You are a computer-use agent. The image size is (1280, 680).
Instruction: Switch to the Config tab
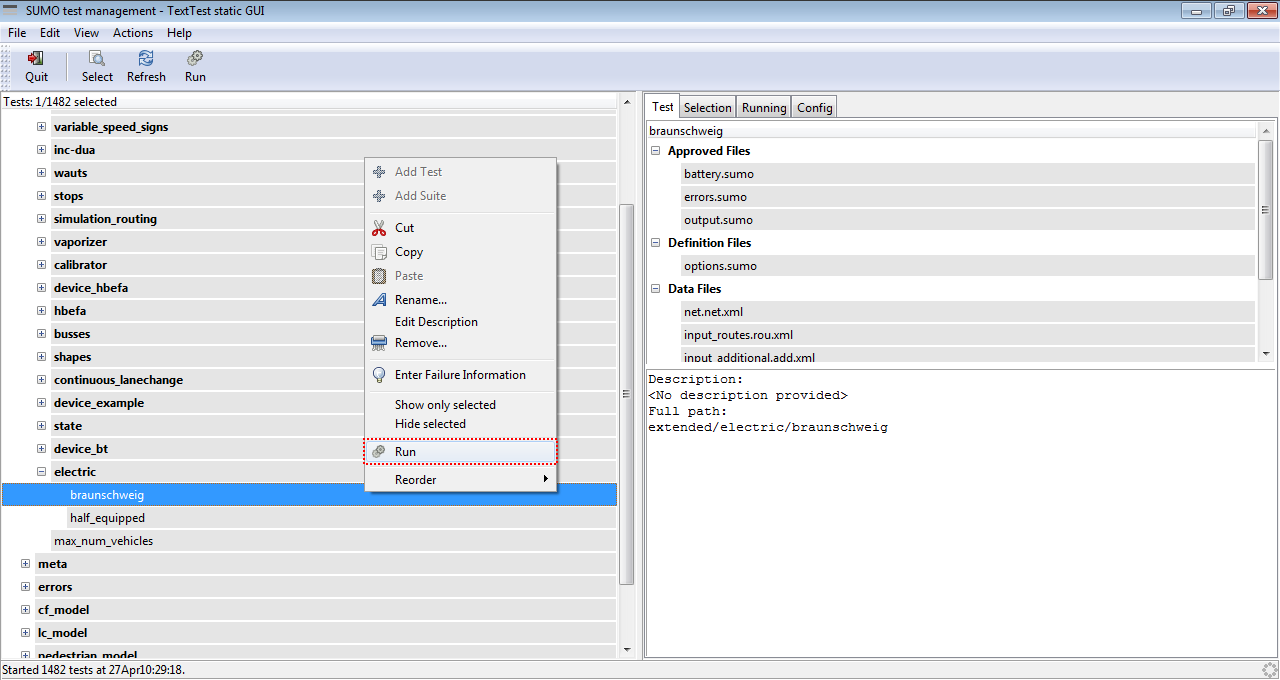814,108
